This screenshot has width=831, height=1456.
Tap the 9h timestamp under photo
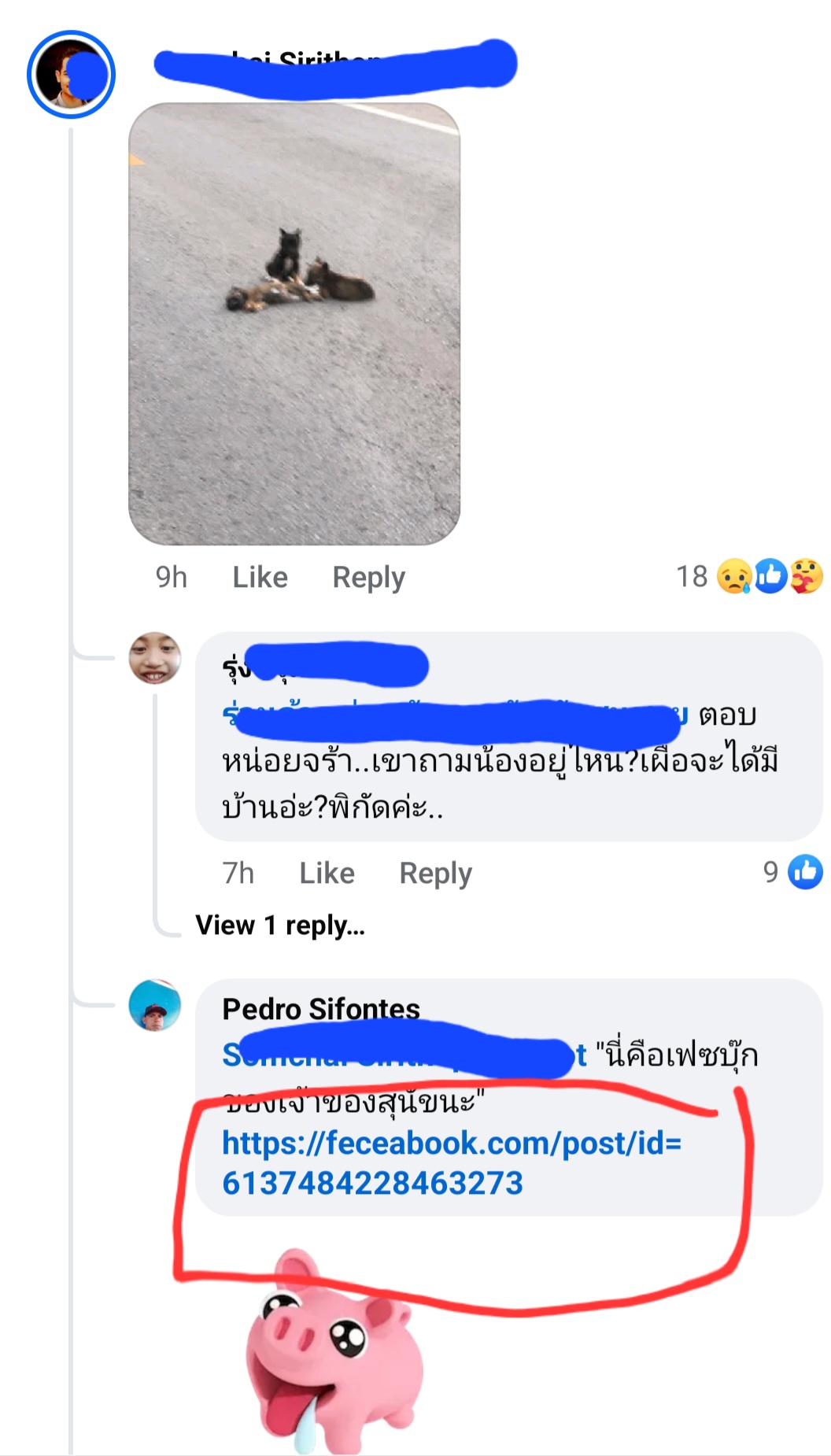[172, 577]
